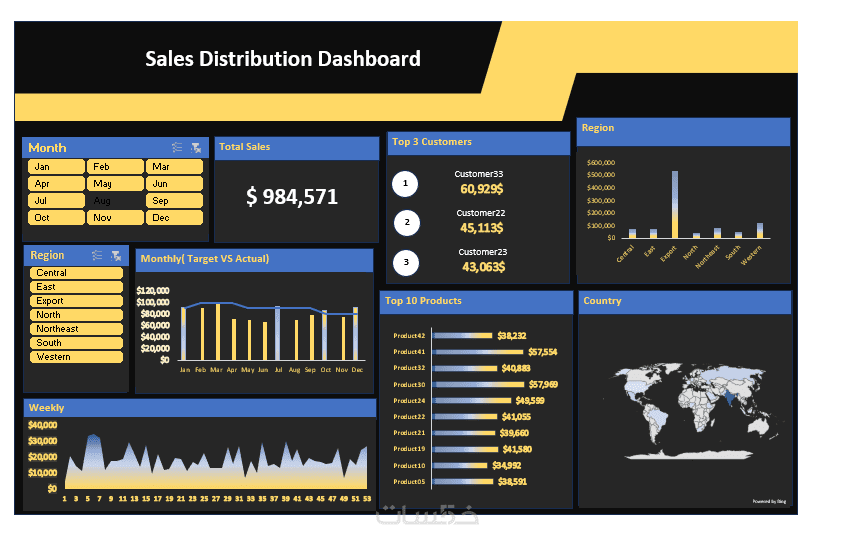Select Customer23 label
The image size is (855, 536).
(483, 252)
